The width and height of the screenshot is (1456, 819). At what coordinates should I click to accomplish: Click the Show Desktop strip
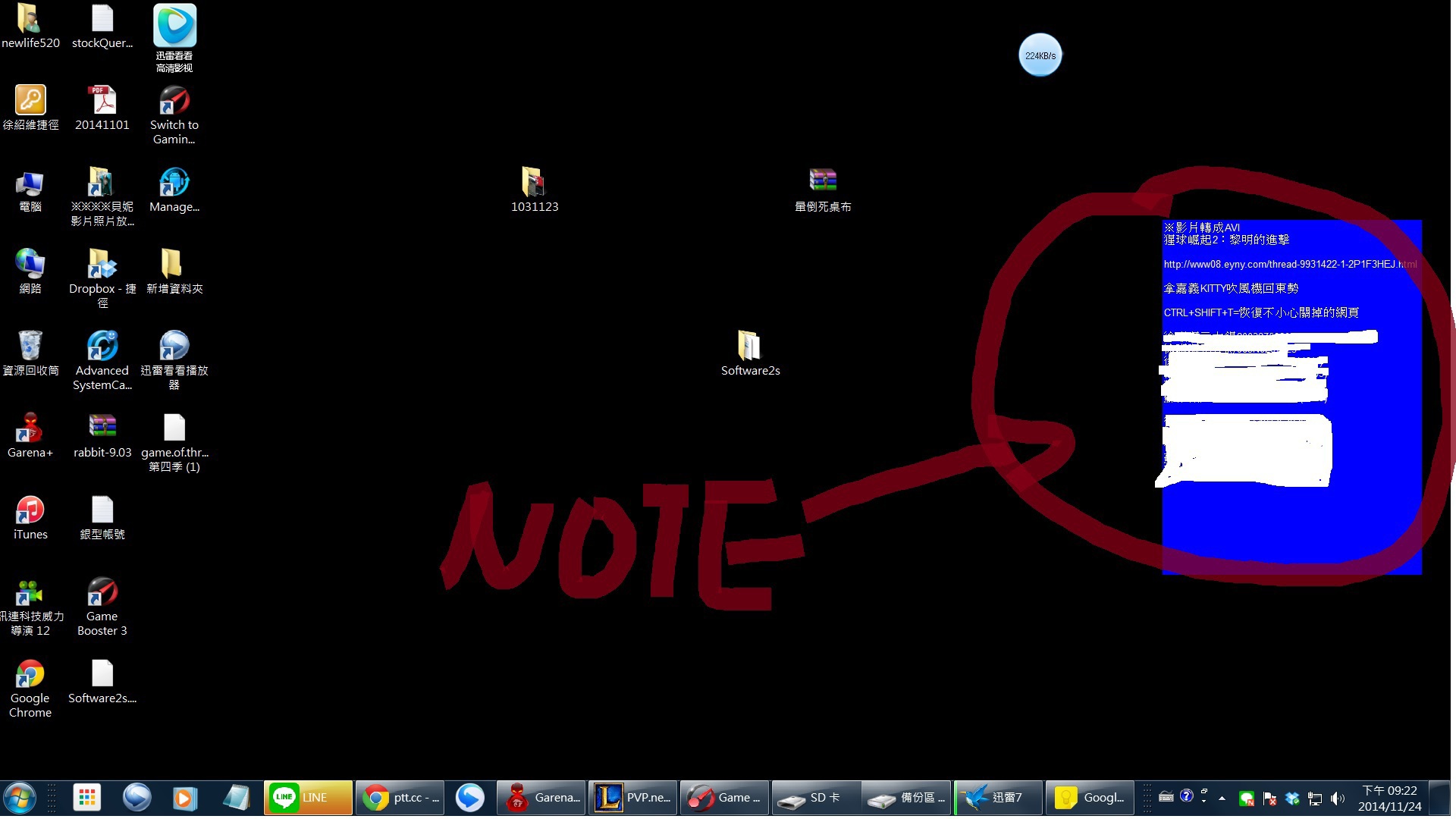[1441, 798]
